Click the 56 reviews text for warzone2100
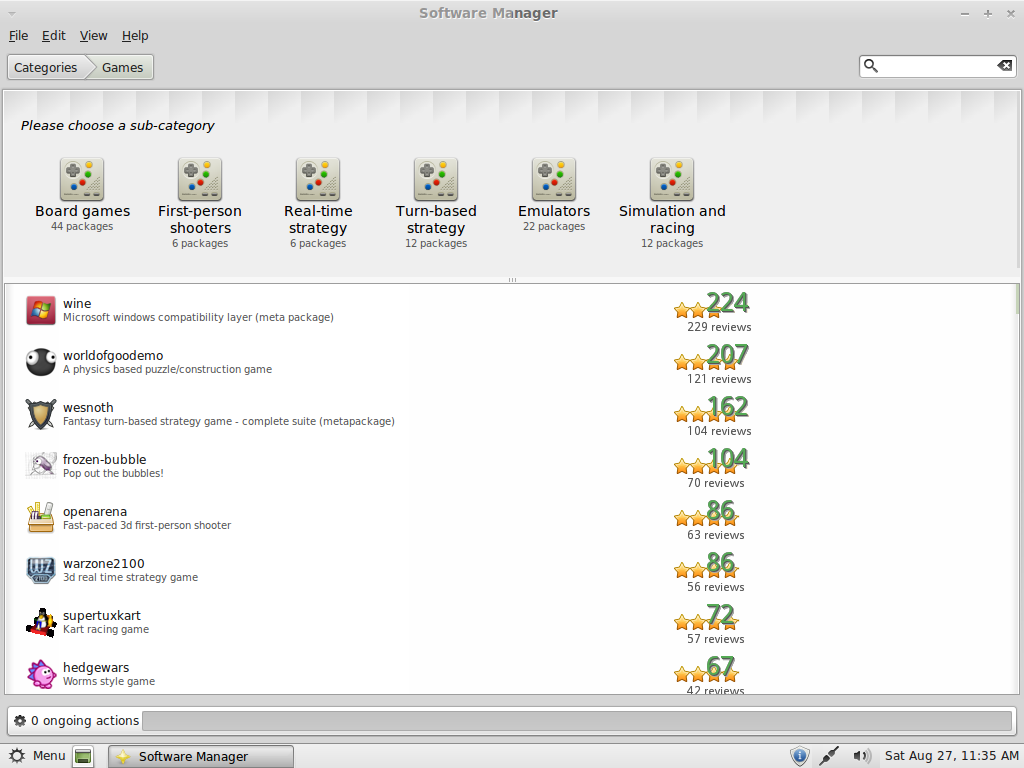This screenshot has width=1024, height=768. (716, 587)
